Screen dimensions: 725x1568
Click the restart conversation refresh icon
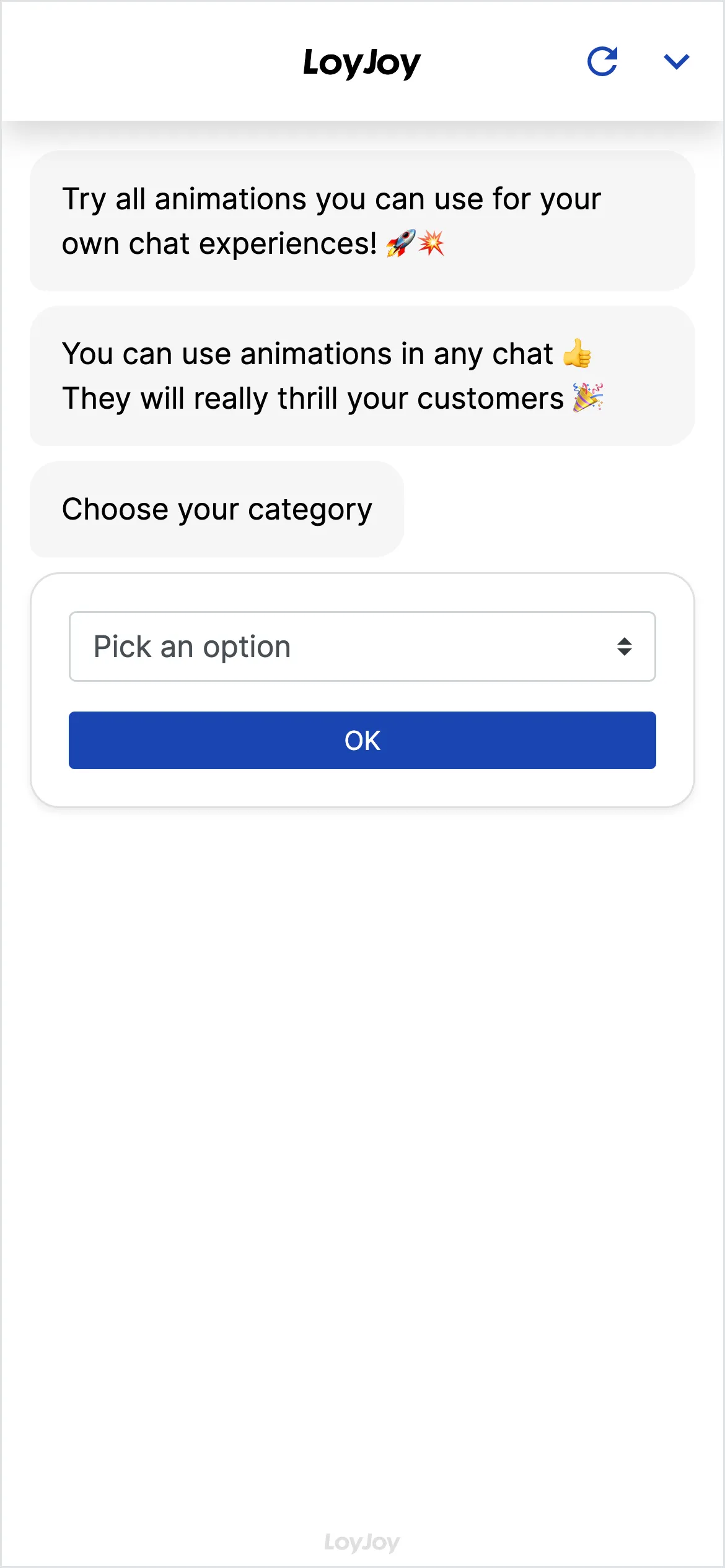click(x=602, y=61)
